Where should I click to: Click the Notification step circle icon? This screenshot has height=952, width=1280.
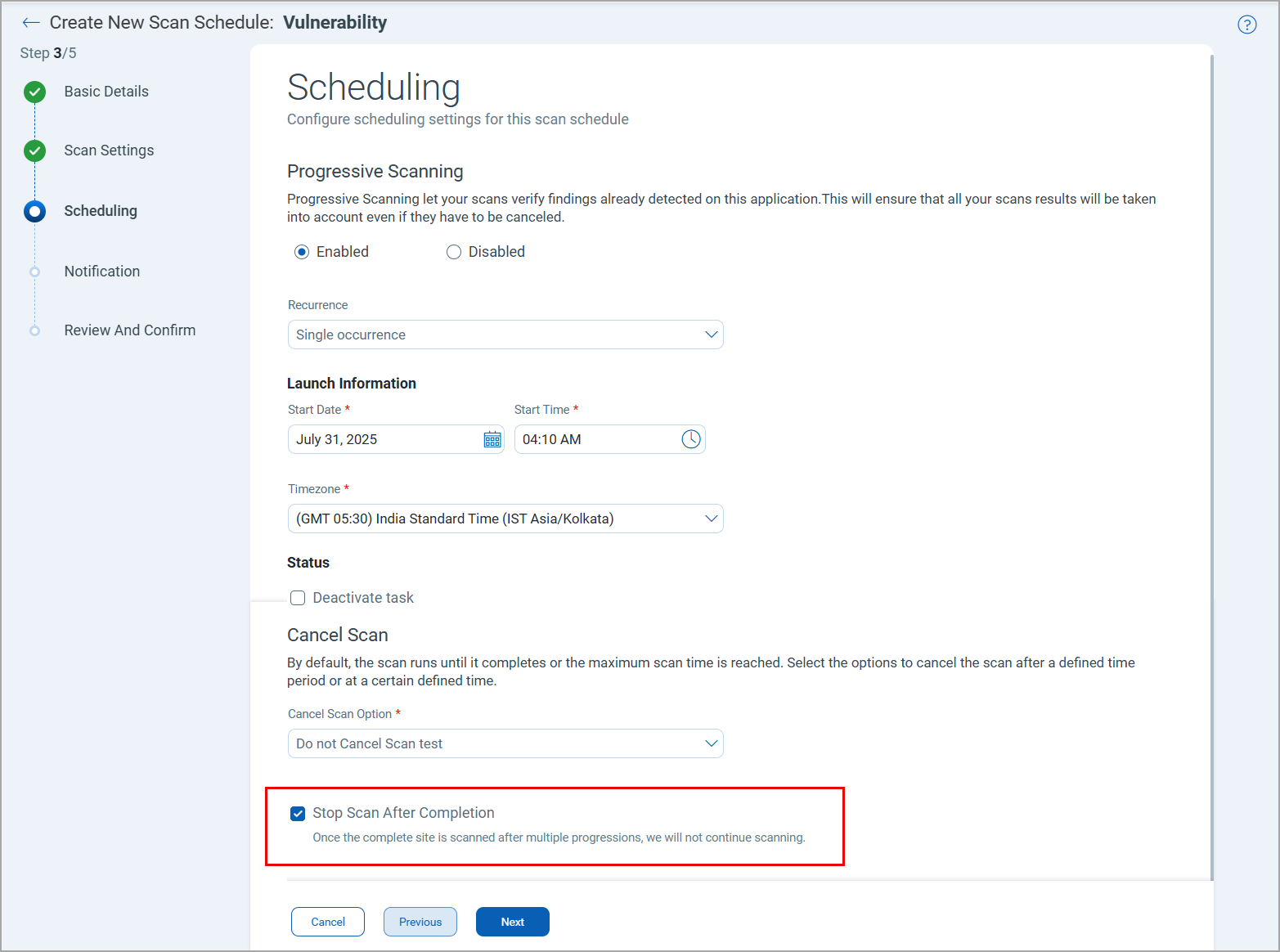coord(34,272)
